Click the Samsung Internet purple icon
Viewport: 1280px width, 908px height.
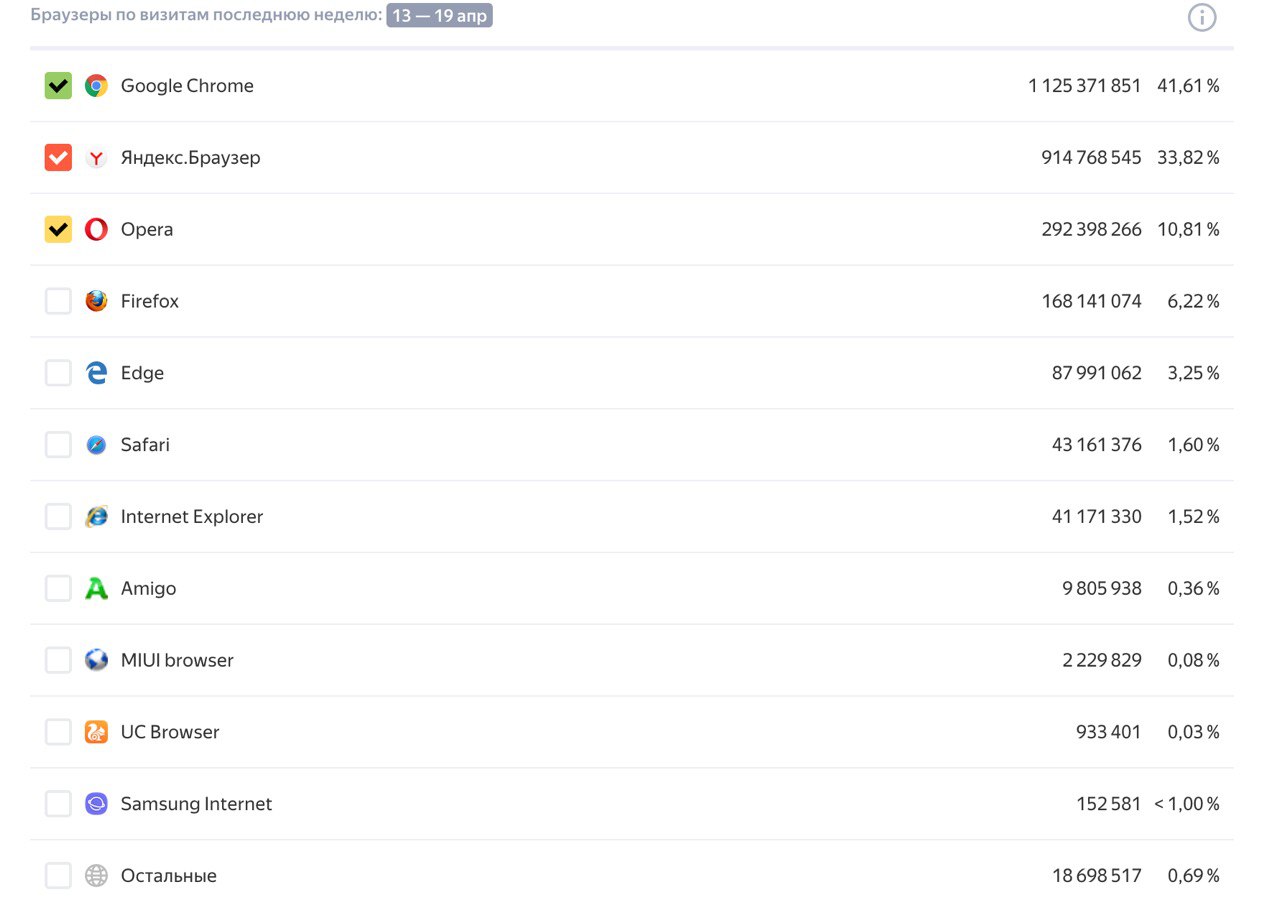tap(96, 804)
